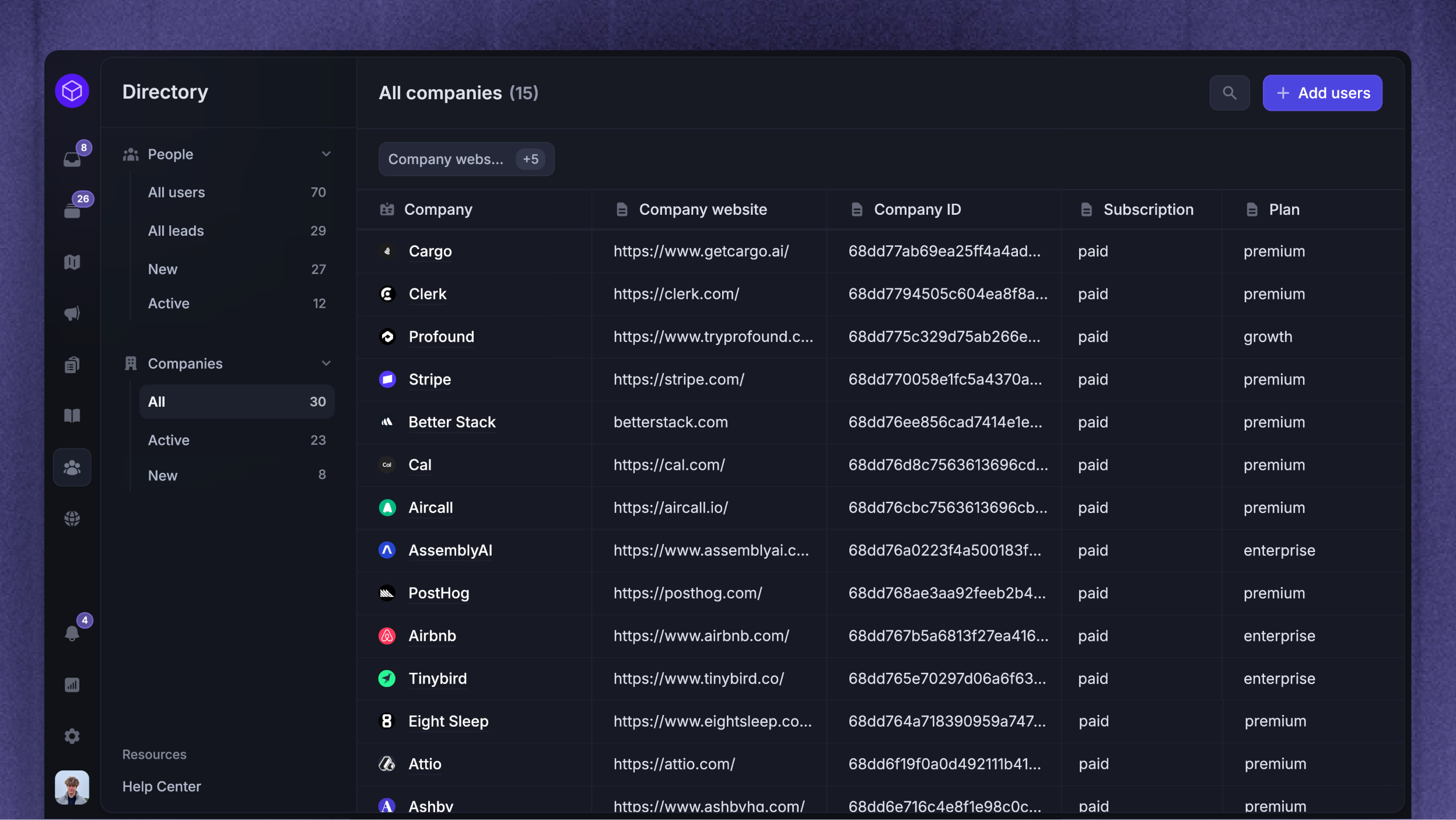
Task: Open the AssemblyAI company link
Action: (x=450, y=550)
